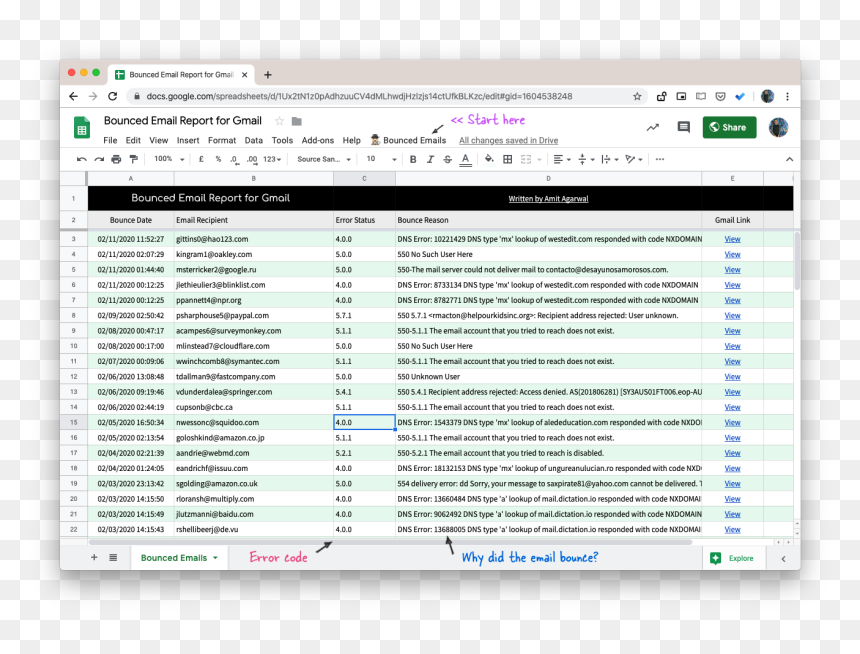Select the Bounced Emails sheet tab
Image resolution: width=860 pixels, height=654 pixels.
tap(179, 557)
